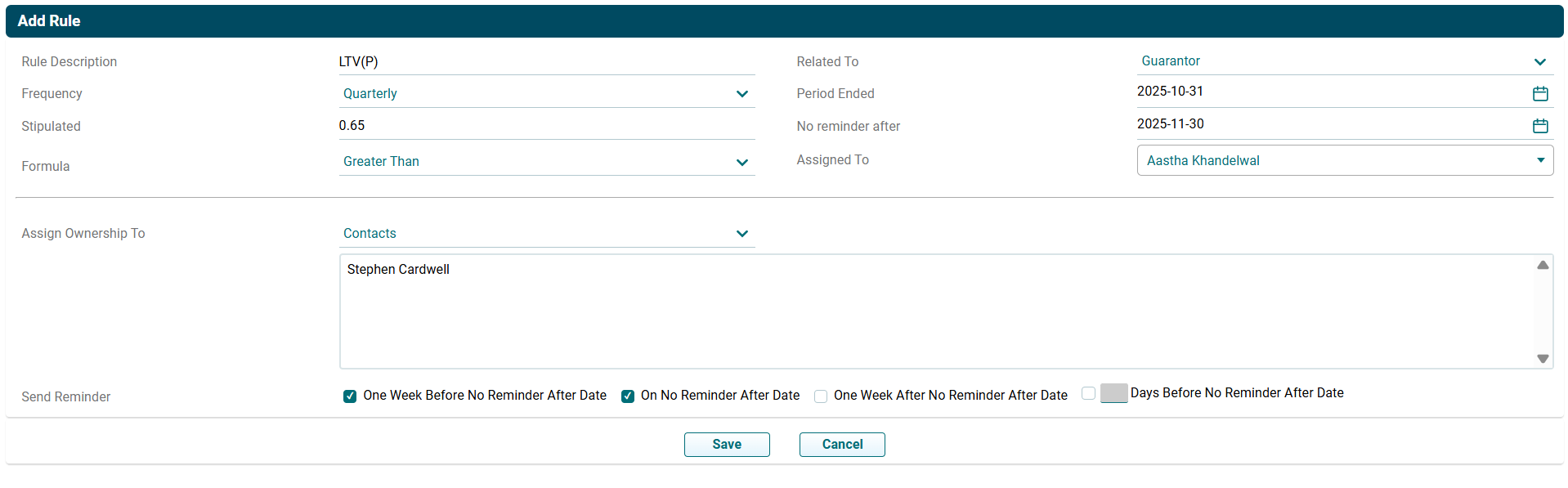Viewport: 1568px width, 488px height.
Task: Click the Cancel button
Action: click(x=842, y=445)
